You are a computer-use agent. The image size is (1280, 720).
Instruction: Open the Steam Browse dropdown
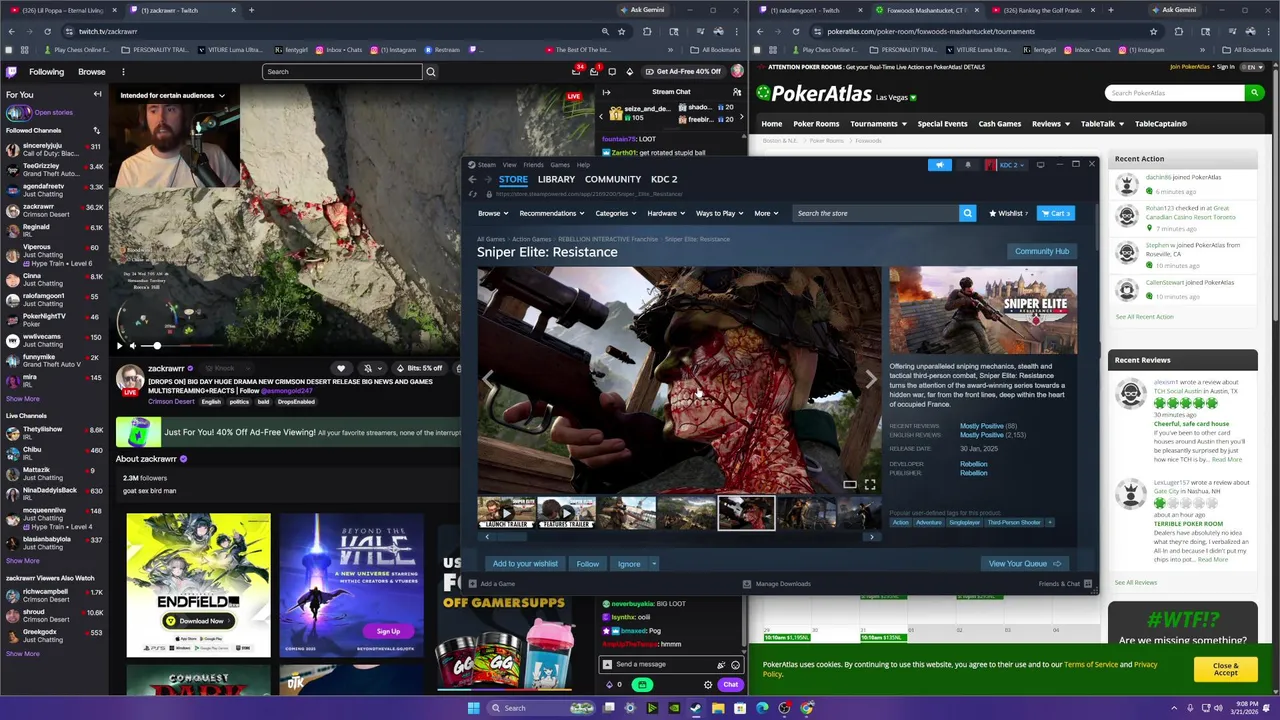point(492,213)
